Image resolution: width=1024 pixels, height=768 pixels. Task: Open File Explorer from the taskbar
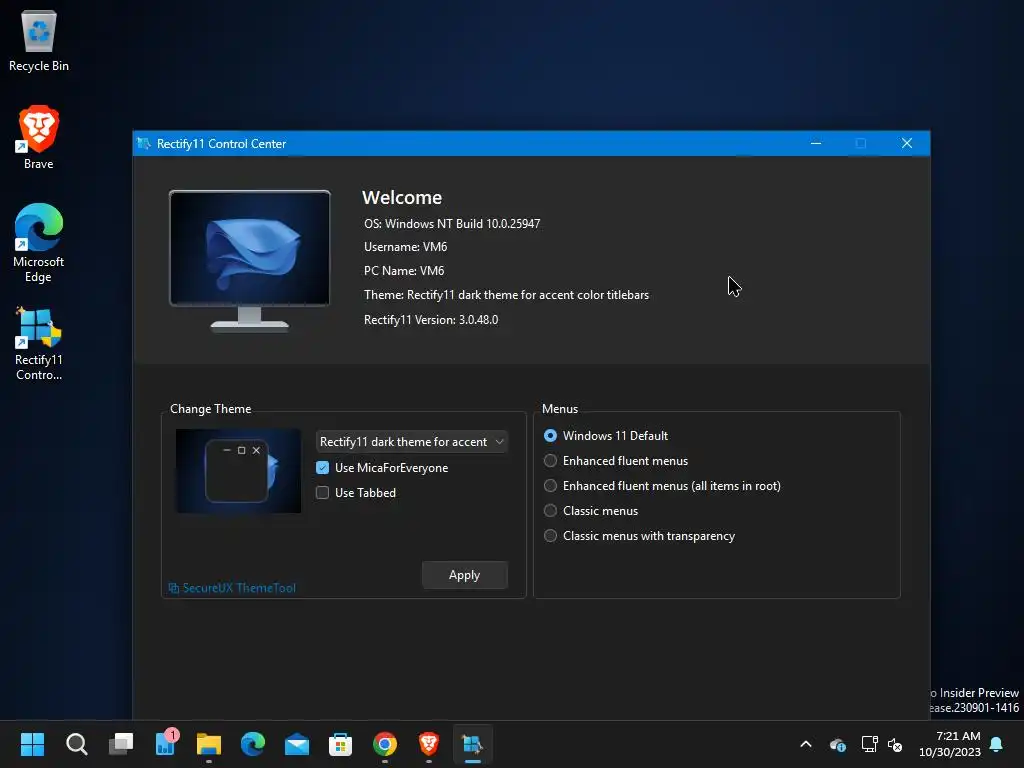209,744
